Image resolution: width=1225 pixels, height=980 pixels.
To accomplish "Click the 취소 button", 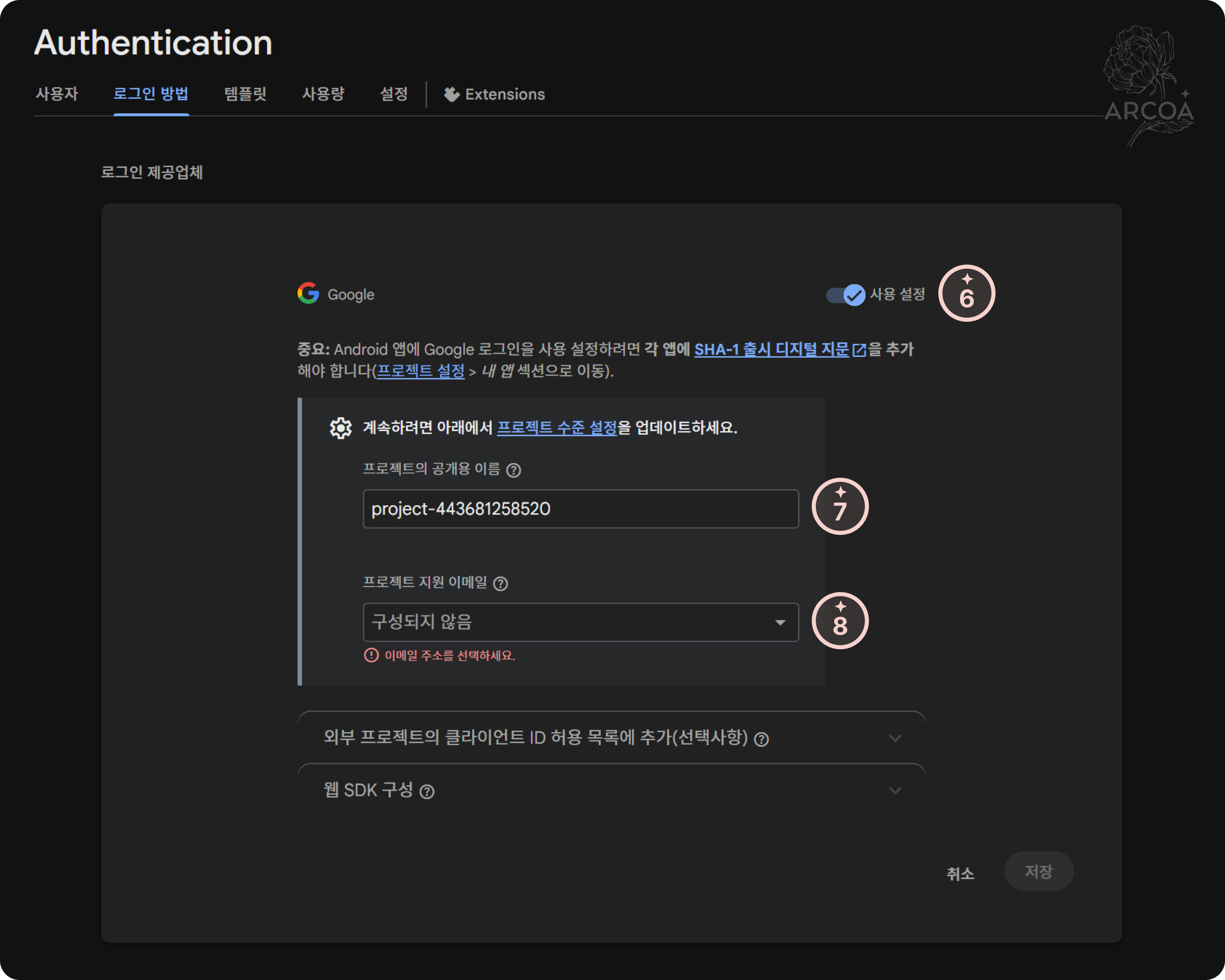I will coord(960,873).
